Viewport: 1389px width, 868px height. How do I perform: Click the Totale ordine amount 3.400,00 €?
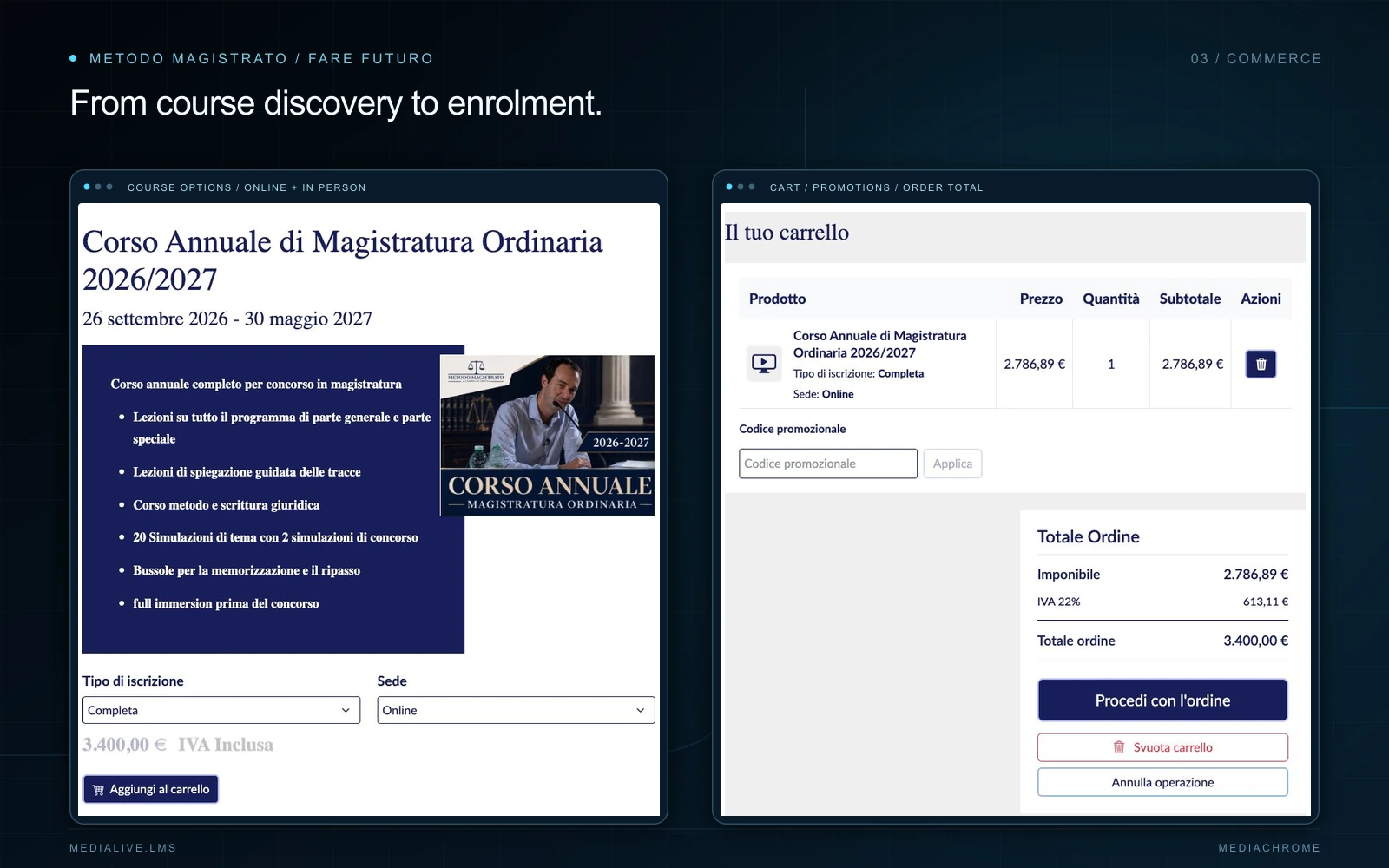click(1255, 641)
